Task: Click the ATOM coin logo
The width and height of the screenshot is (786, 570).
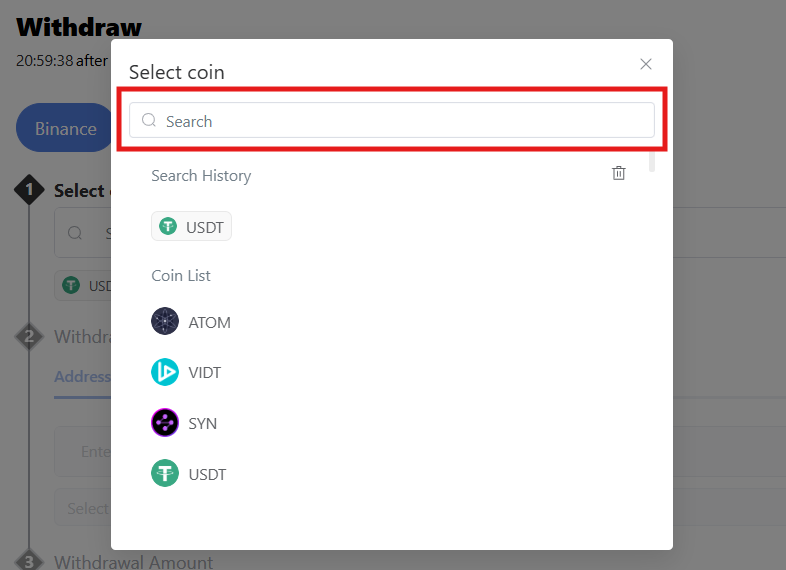Action: (x=165, y=322)
